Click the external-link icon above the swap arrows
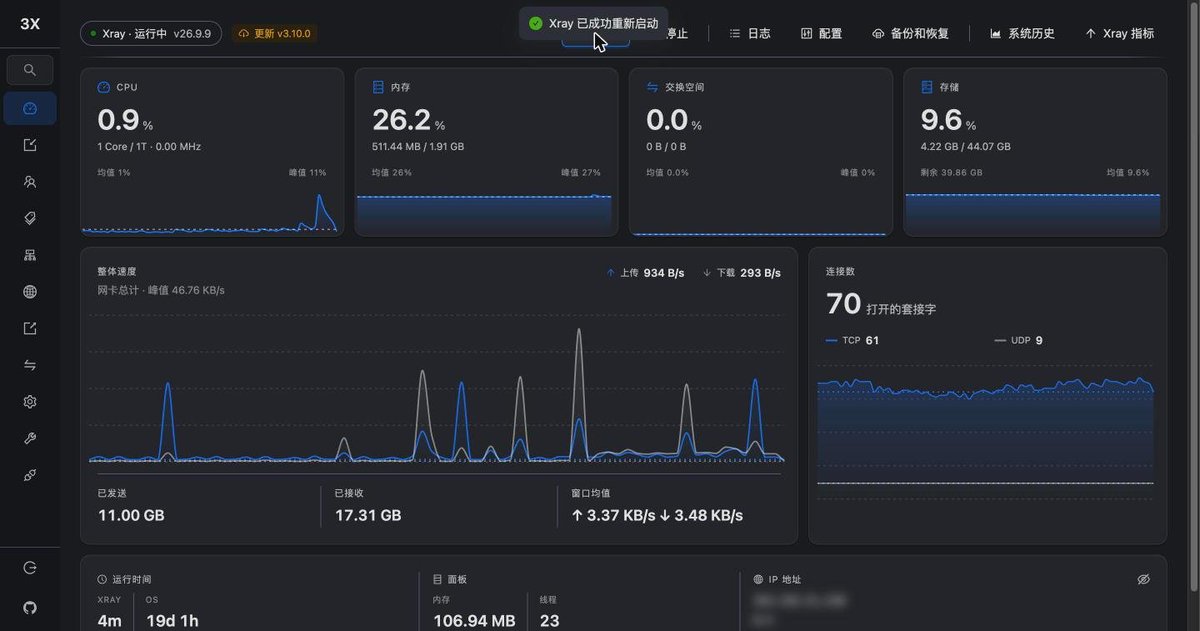The image size is (1200, 631). [30, 328]
